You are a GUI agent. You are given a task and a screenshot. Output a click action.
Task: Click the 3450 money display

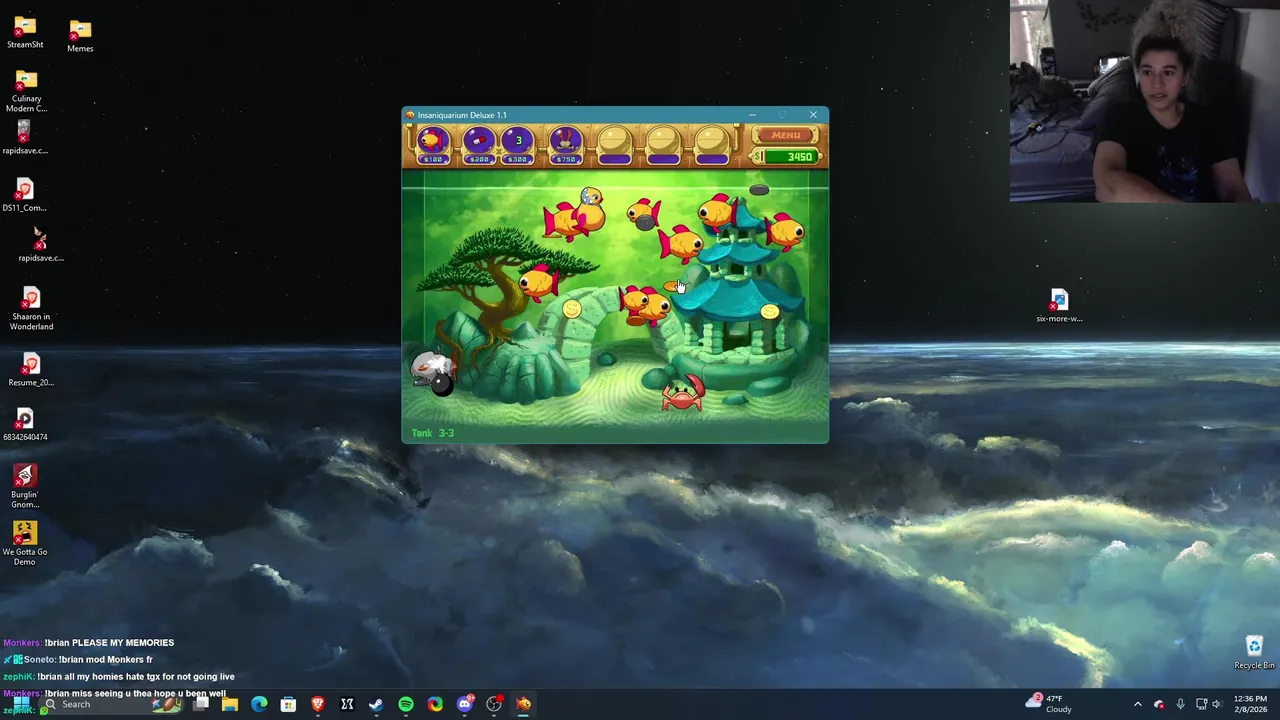(x=790, y=157)
